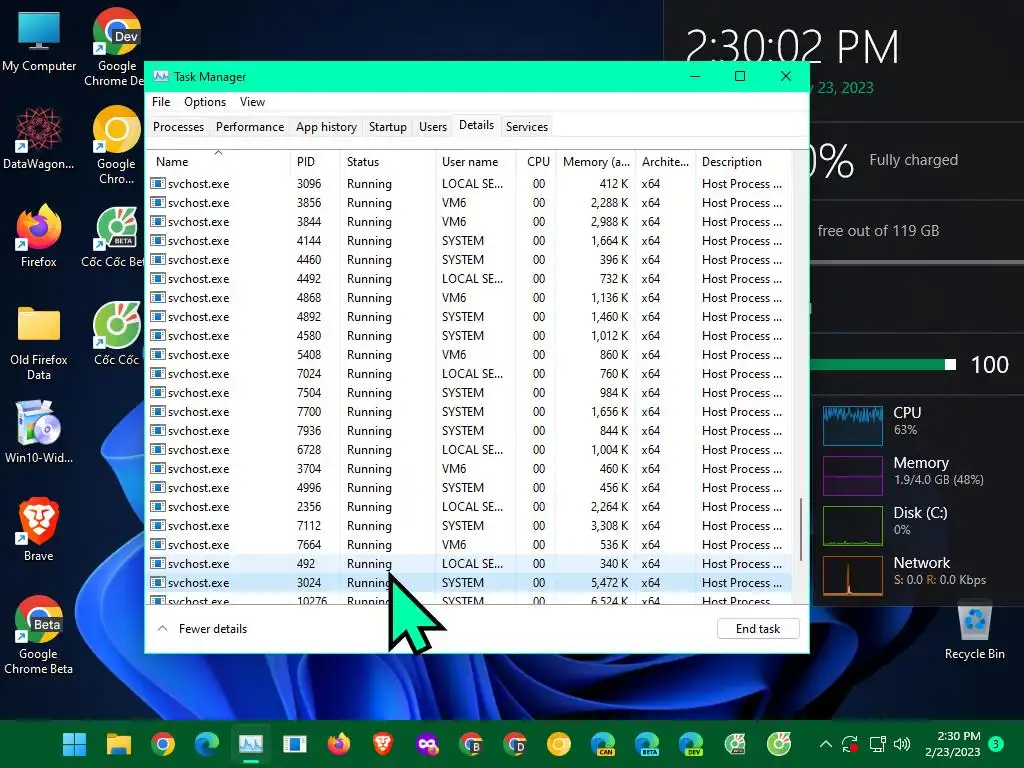Open Chrome Dev from the taskbar
The image size is (1024, 768).
pos(515,743)
